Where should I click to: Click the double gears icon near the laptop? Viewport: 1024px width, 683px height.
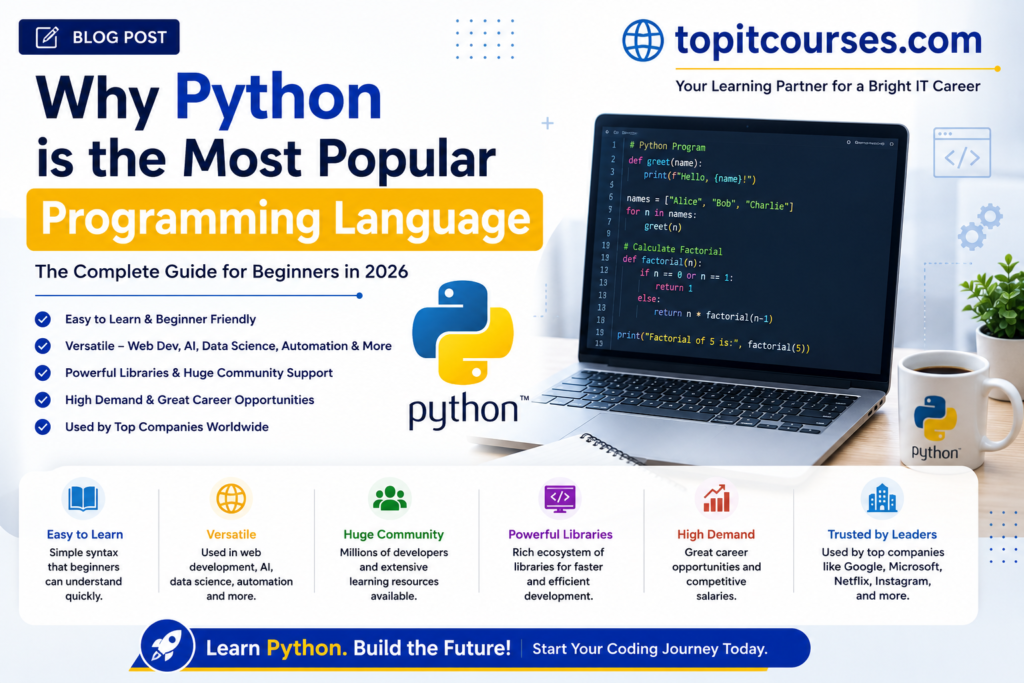pyautogui.click(x=980, y=227)
